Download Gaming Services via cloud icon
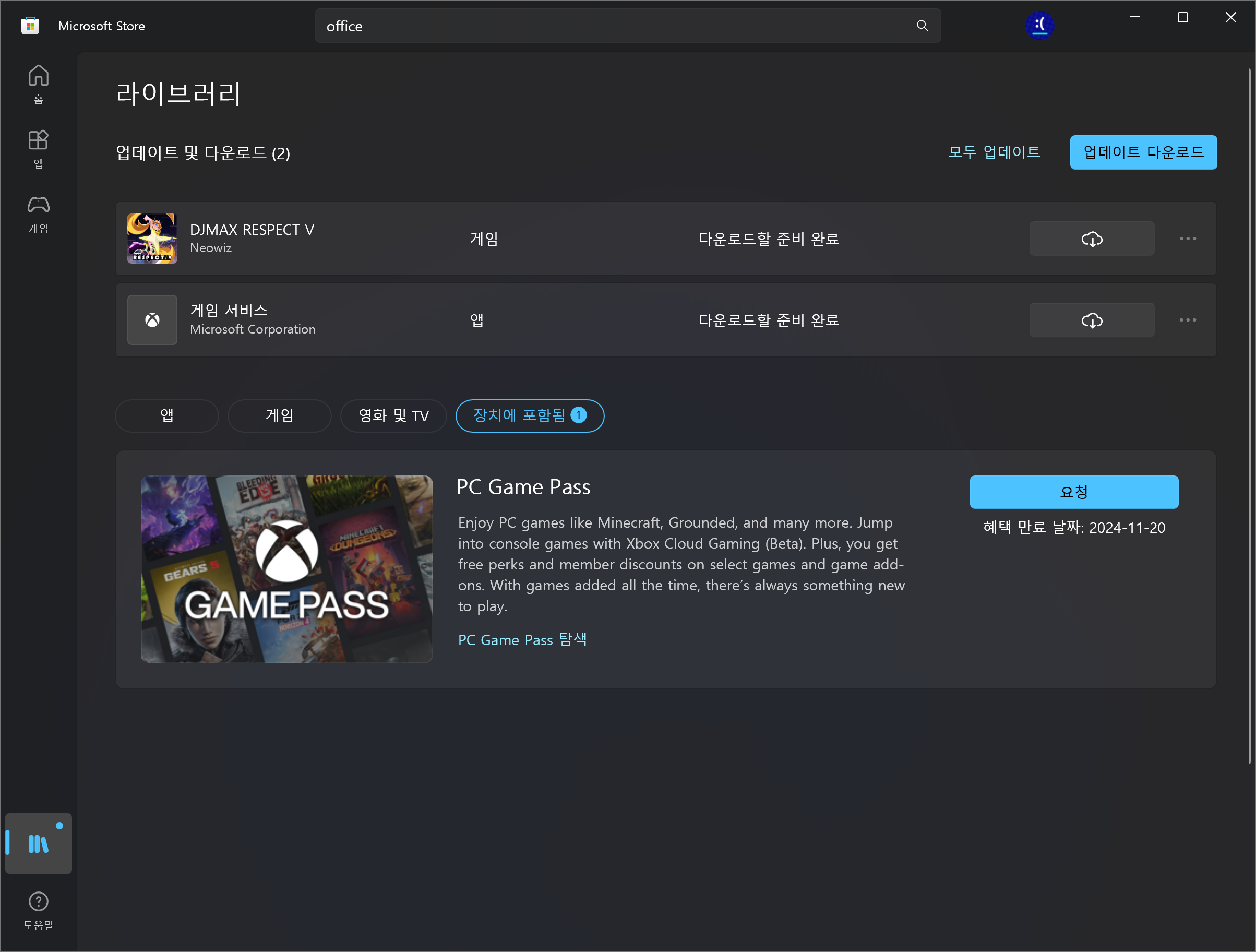The width and height of the screenshot is (1256, 952). click(x=1091, y=320)
